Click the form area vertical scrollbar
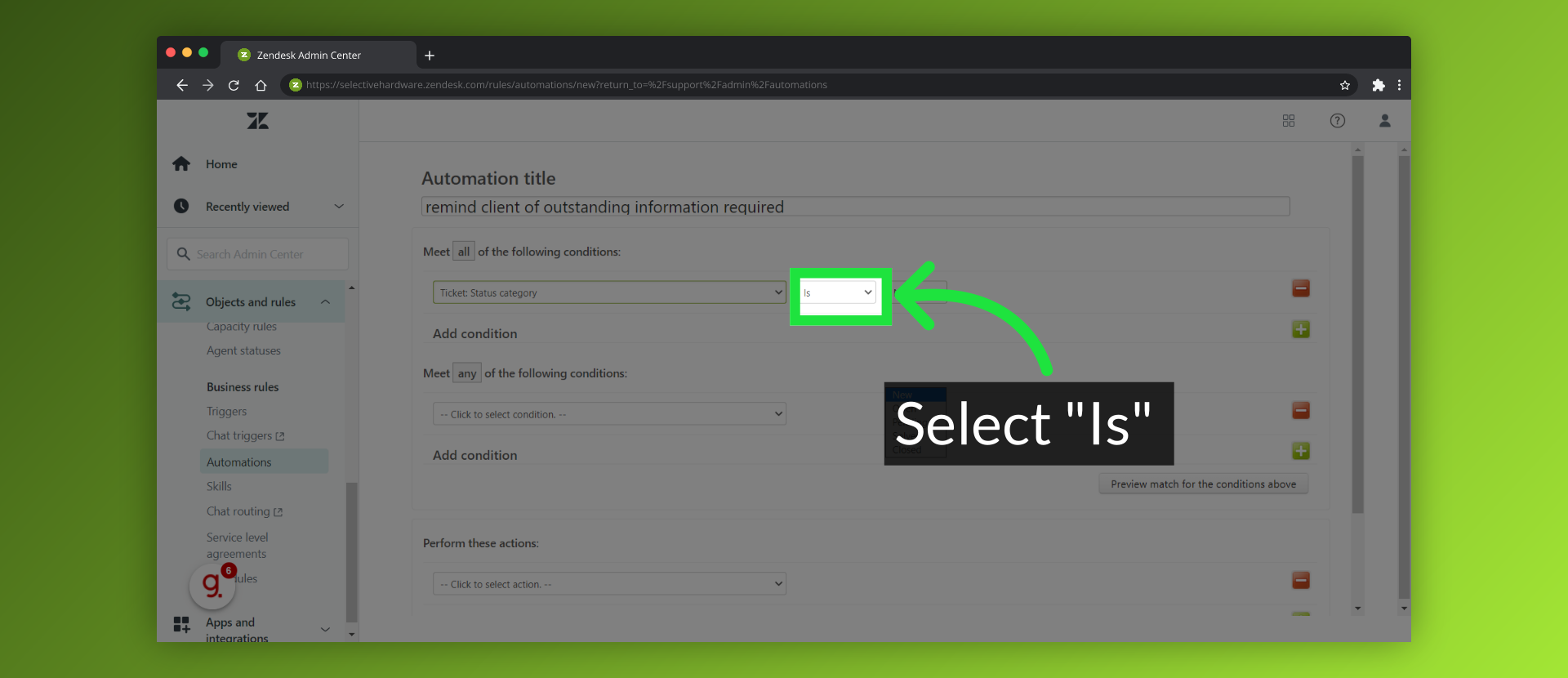1568x678 pixels. click(x=1358, y=335)
